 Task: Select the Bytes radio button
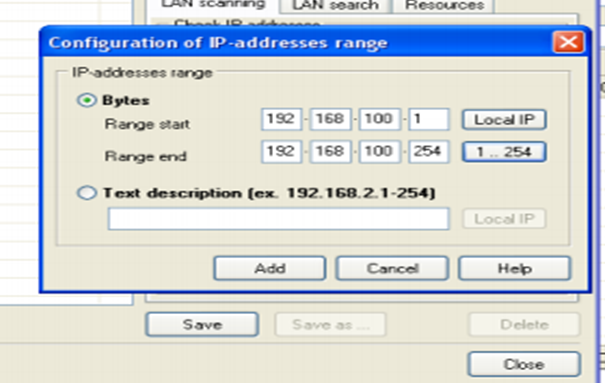tap(86, 100)
